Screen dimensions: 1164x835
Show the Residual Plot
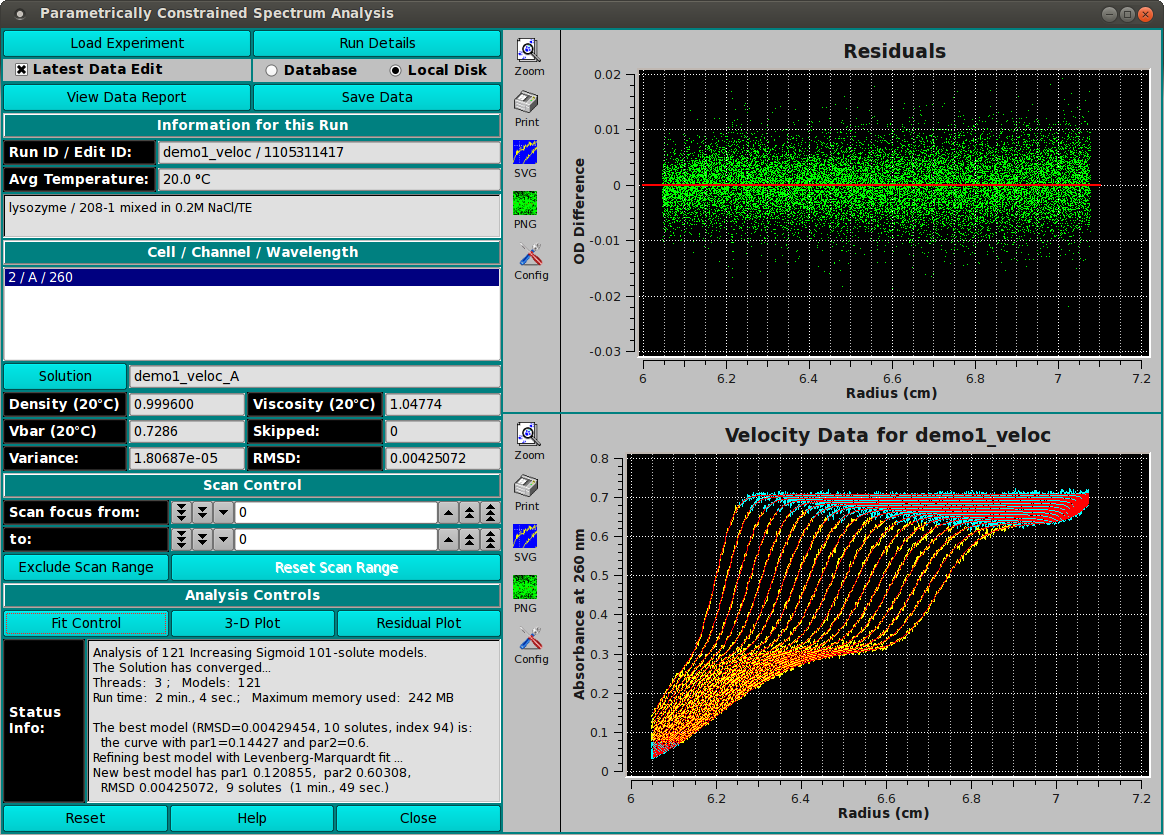pyautogui.click(x=419, y=623)
